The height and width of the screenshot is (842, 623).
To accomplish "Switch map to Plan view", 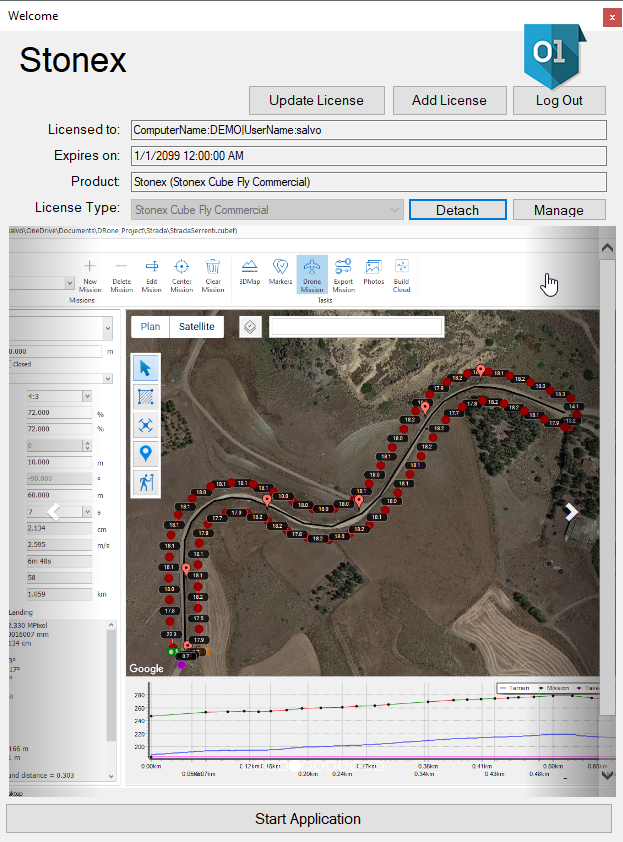I will (x=150, y=326).
